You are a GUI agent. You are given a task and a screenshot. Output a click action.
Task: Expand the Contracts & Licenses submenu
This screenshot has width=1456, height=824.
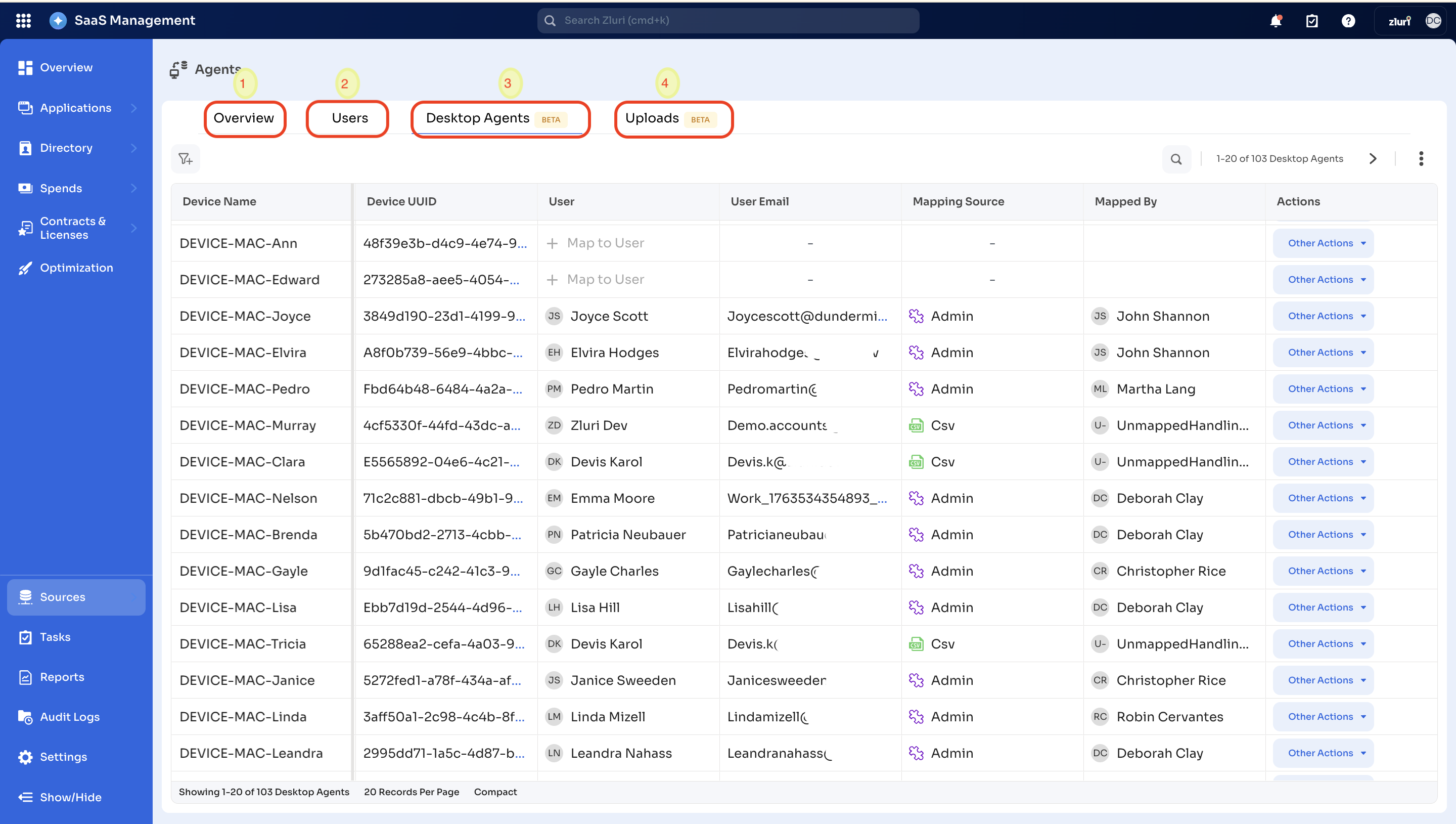pyautogui.click(x=133, y=228)
